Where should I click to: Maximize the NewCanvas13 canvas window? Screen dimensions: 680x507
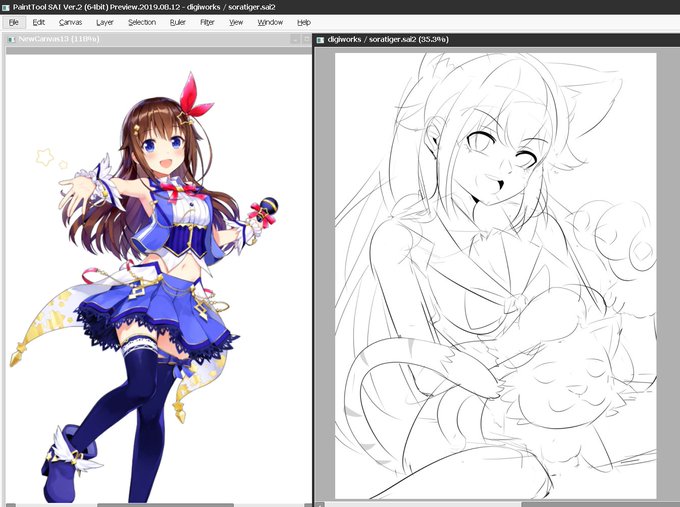(x=307, y=39)
